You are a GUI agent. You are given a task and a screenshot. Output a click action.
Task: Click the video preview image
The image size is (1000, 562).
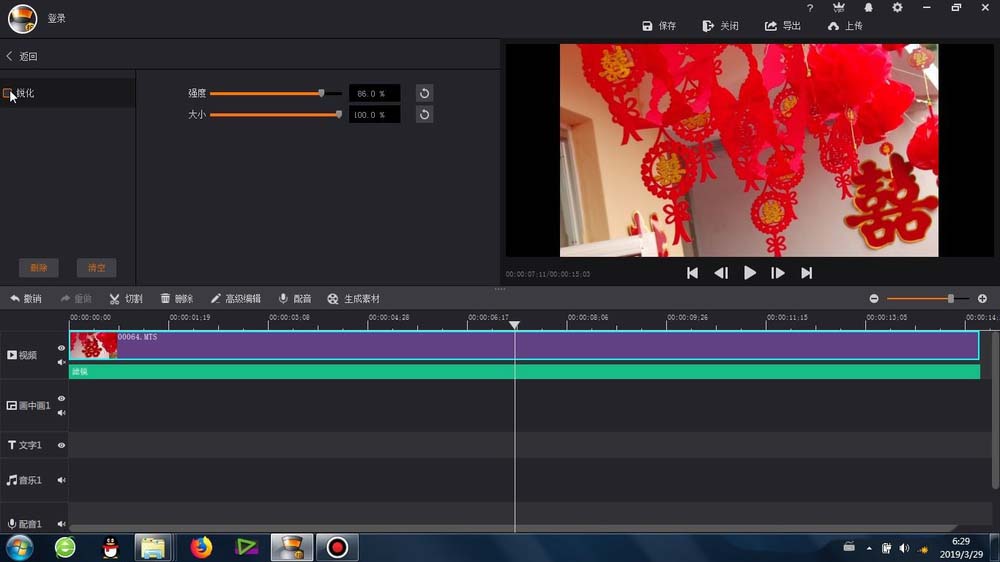click(749, 150)
